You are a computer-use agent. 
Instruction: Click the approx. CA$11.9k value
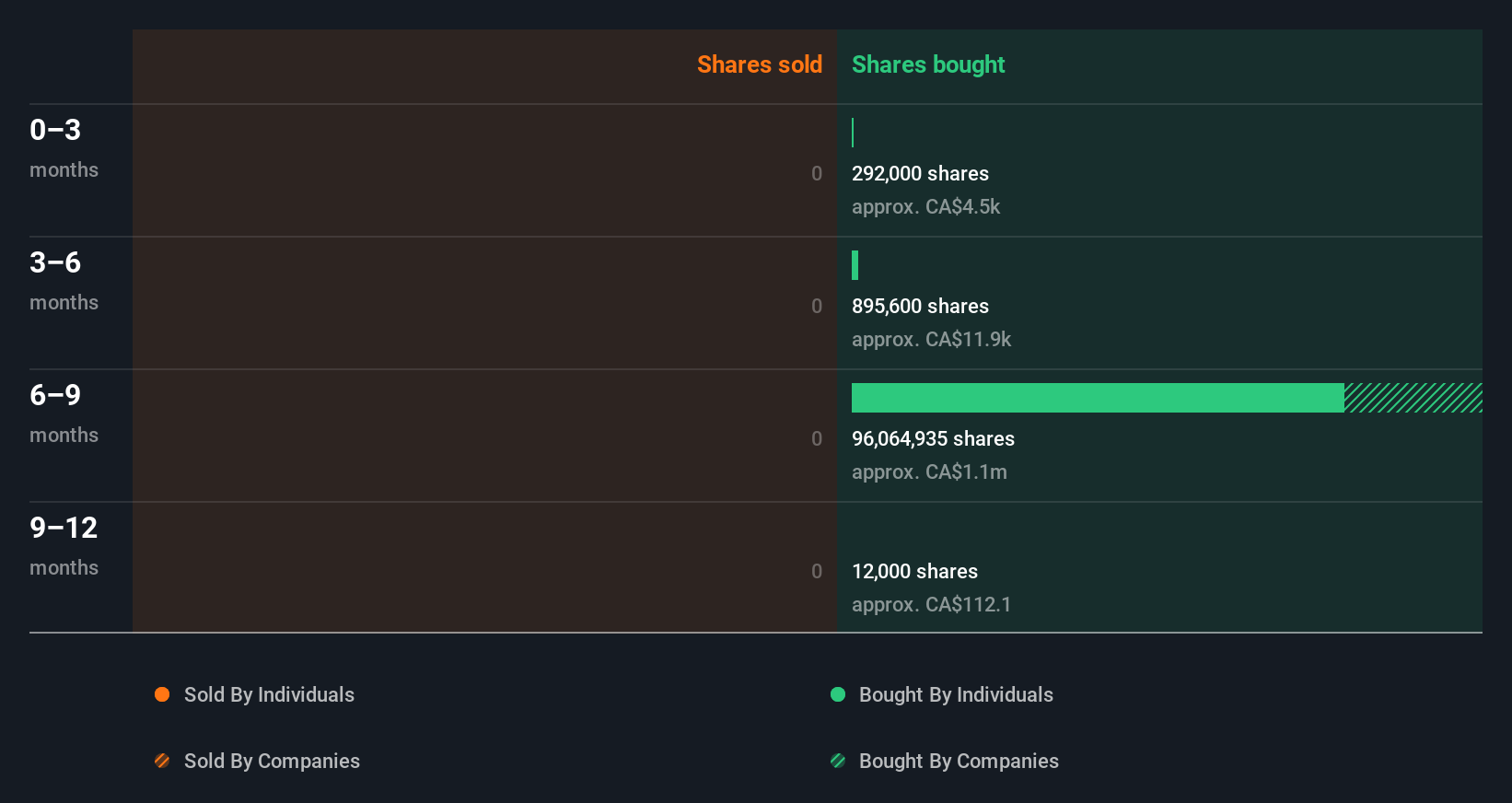[x=931, y=340]
